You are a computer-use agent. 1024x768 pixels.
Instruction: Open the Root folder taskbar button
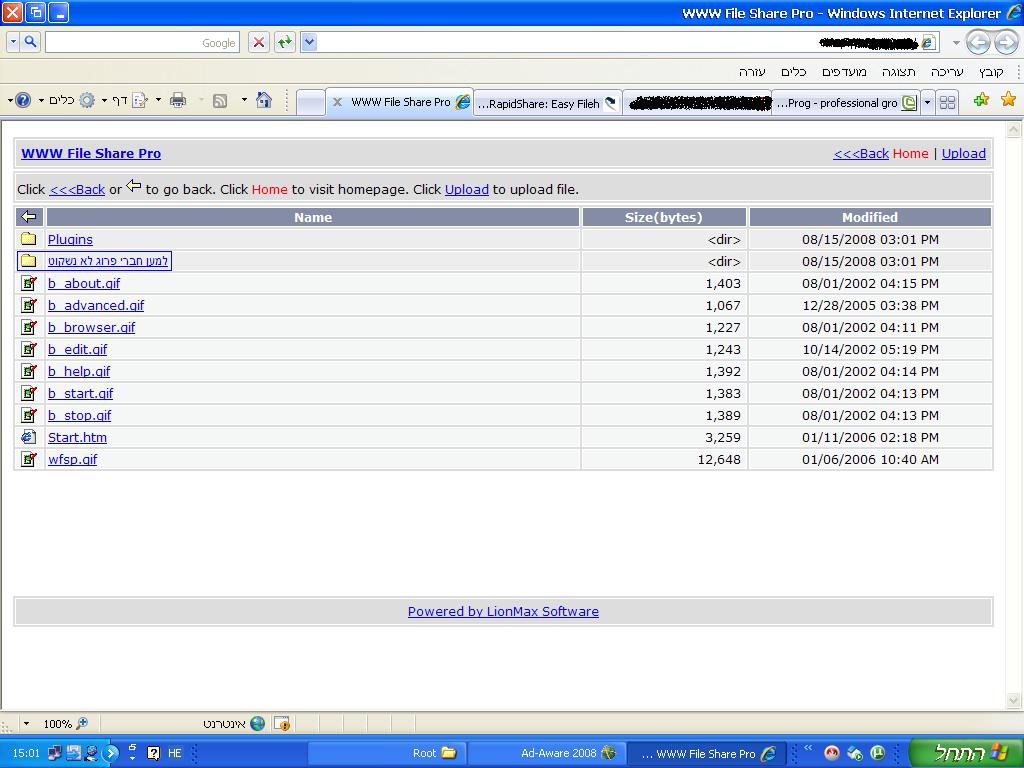coord(387,753)
